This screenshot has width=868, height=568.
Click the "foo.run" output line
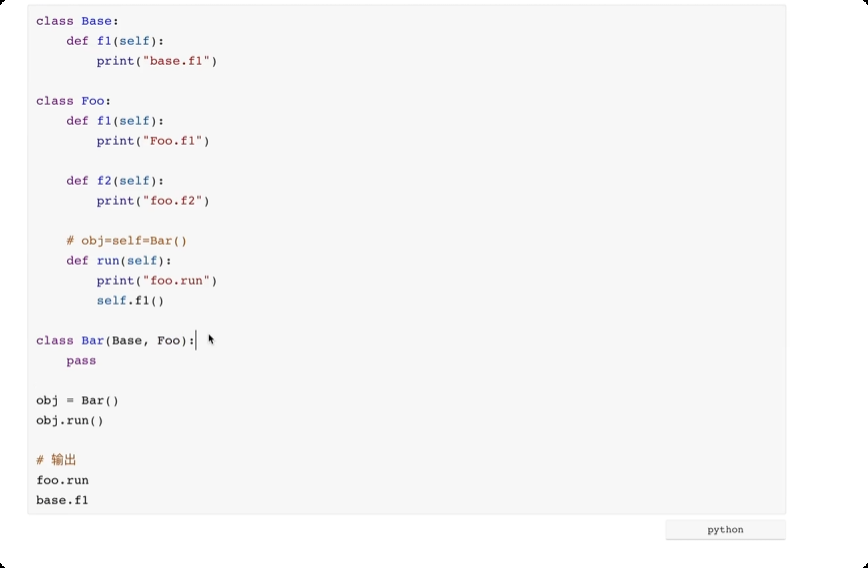(62, 480)
